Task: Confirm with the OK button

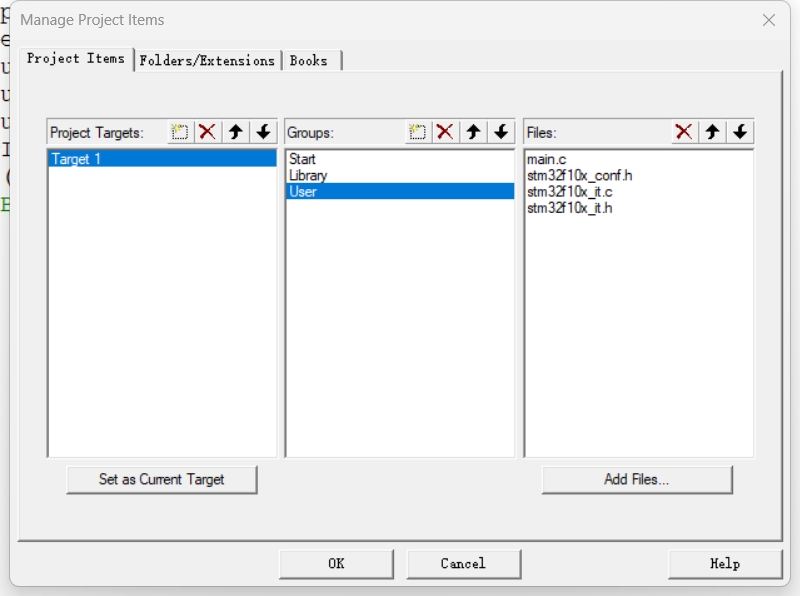Action: [336, 564]
